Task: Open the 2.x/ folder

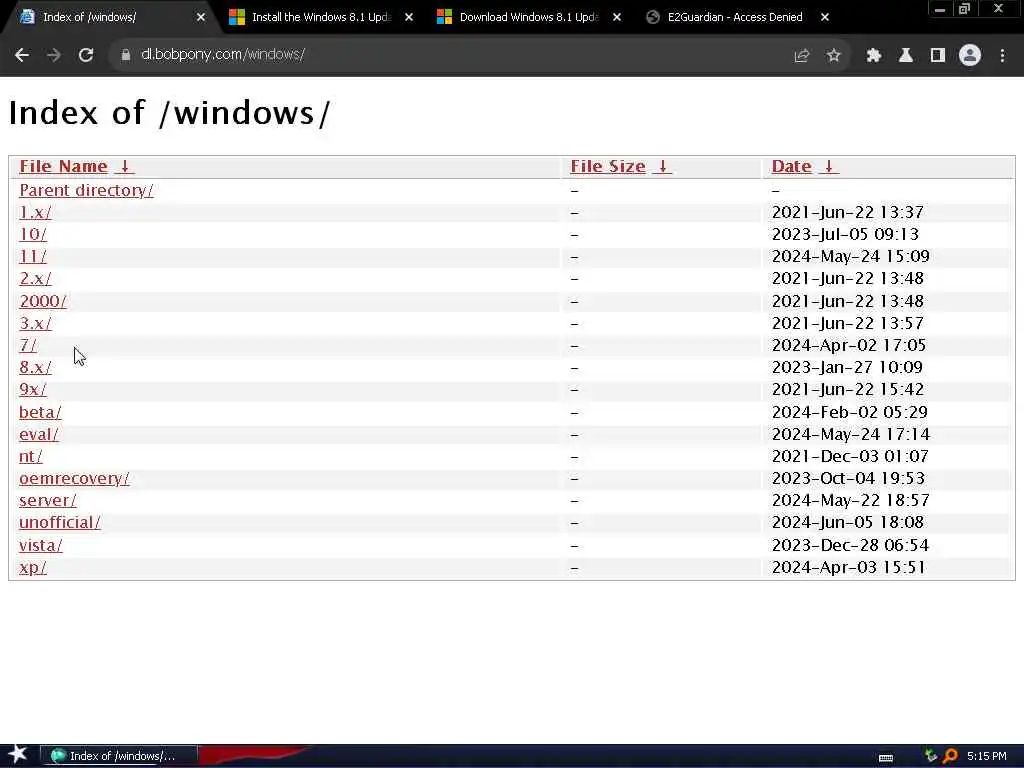Action: pyautogui.click(x=35, y=278)
